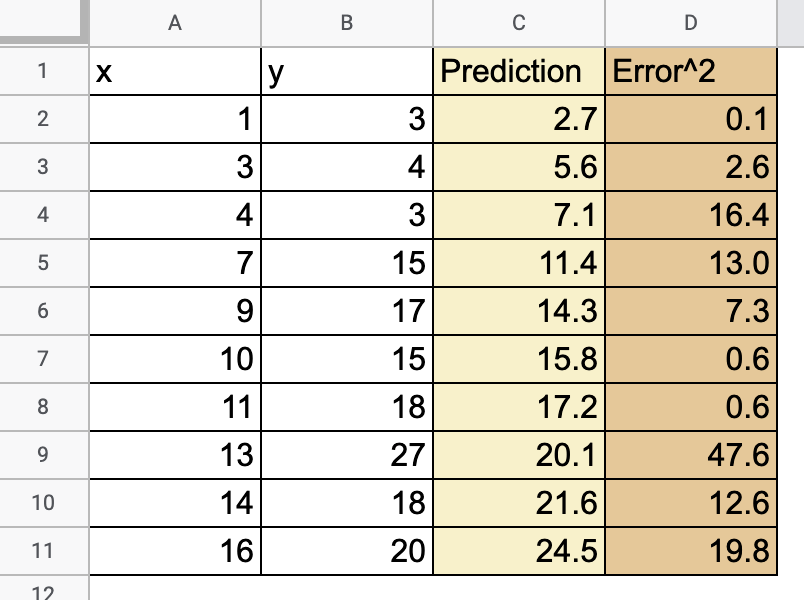This screenshot has height=600, width=804.
Task: Click the cell with value 11.4
Action: pos(518,263)
